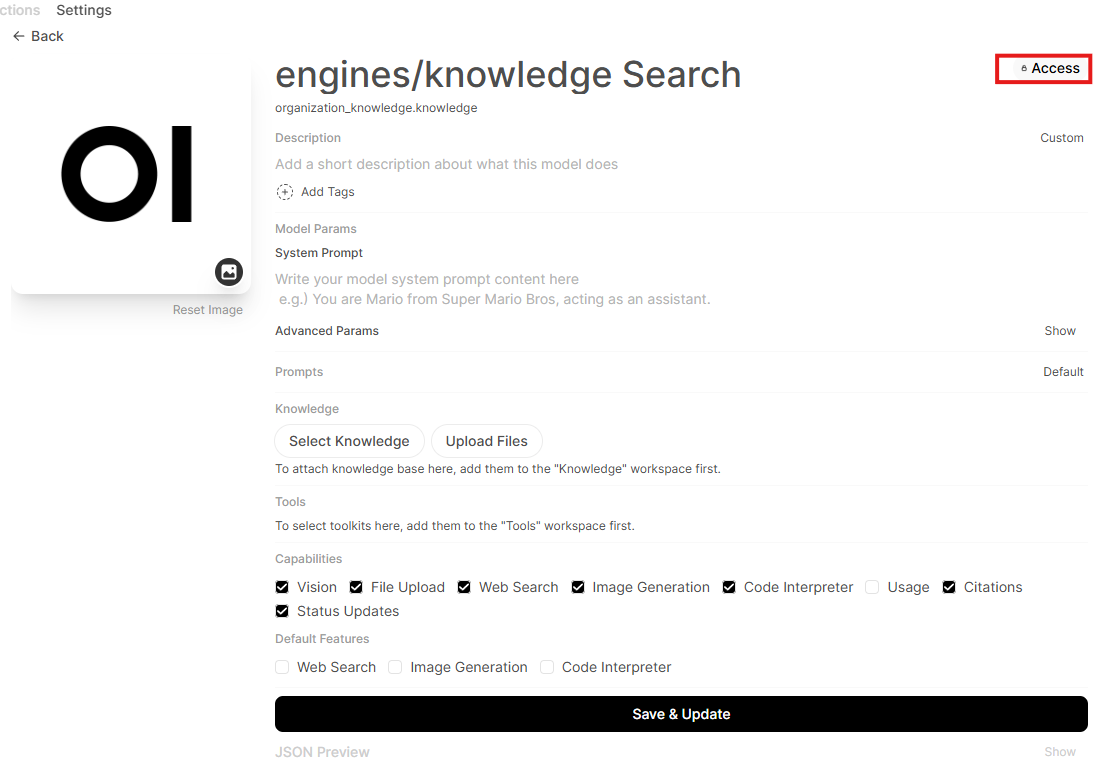
Task: Enable the Usage capability checkbox
Action: pos(872,587)
